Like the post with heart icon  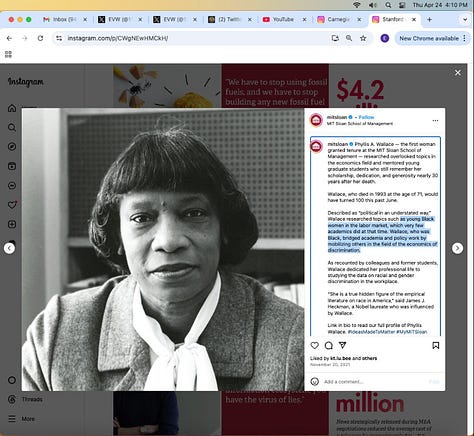315,345
